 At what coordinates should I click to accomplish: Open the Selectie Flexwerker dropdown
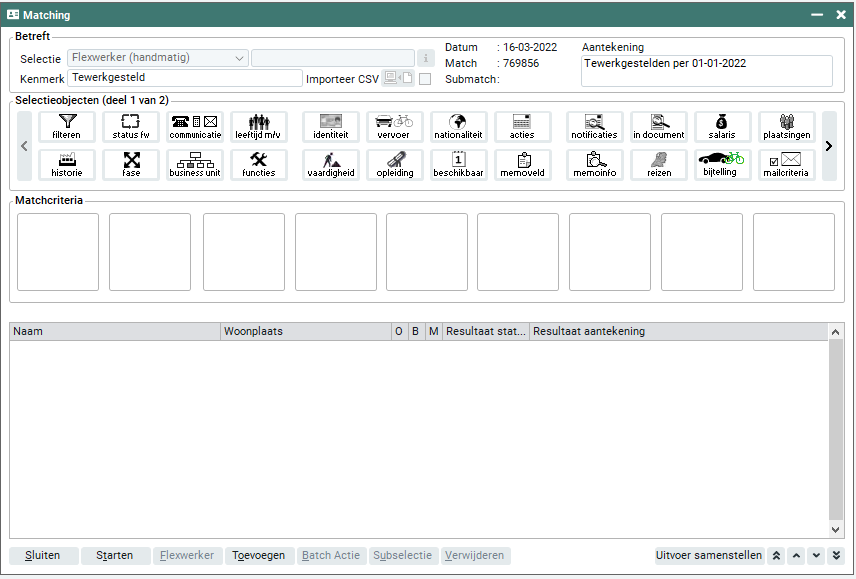point(158,58)
